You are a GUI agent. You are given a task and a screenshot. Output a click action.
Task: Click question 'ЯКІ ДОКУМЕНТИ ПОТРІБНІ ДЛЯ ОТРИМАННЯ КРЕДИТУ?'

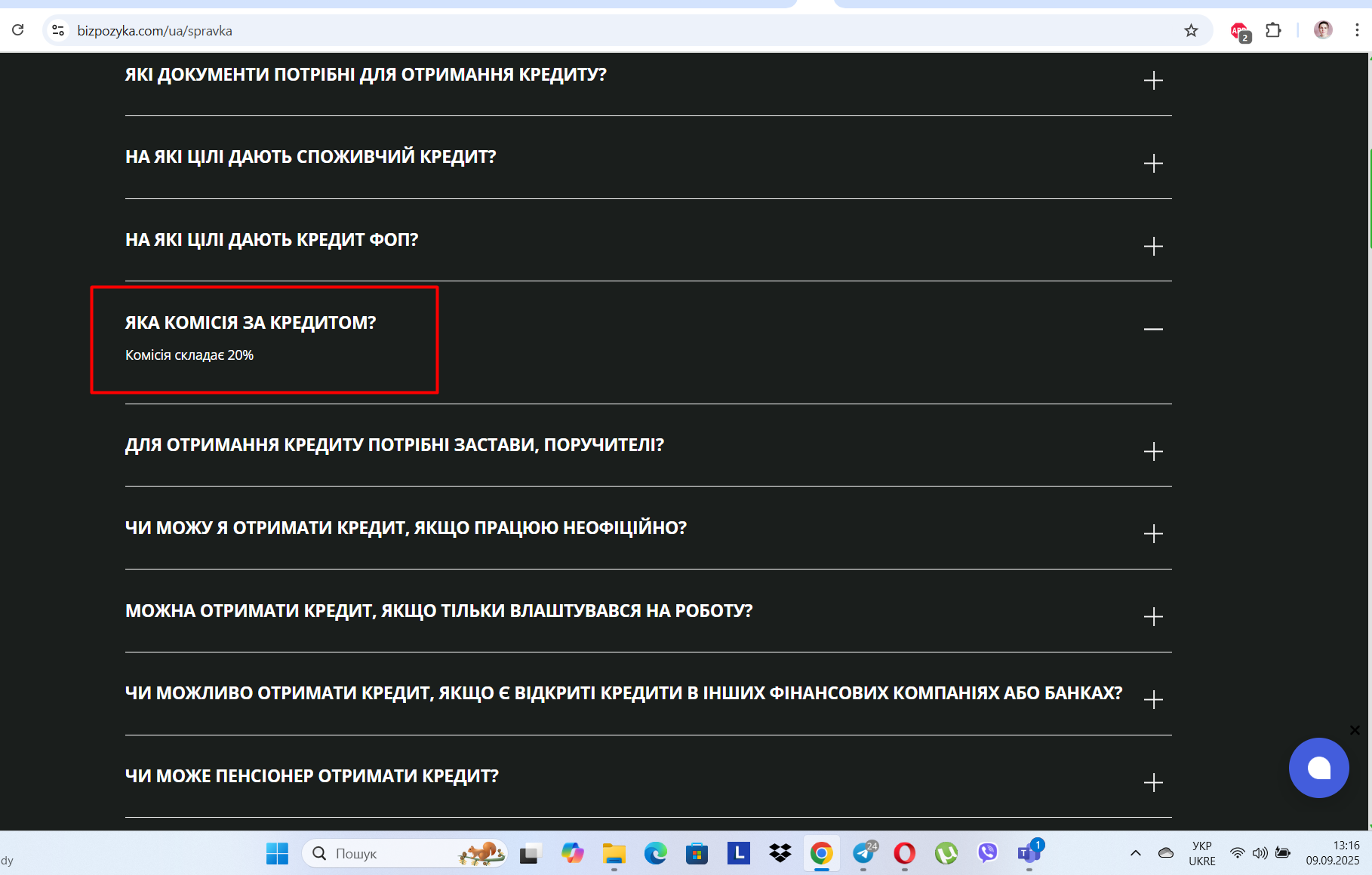366,75
